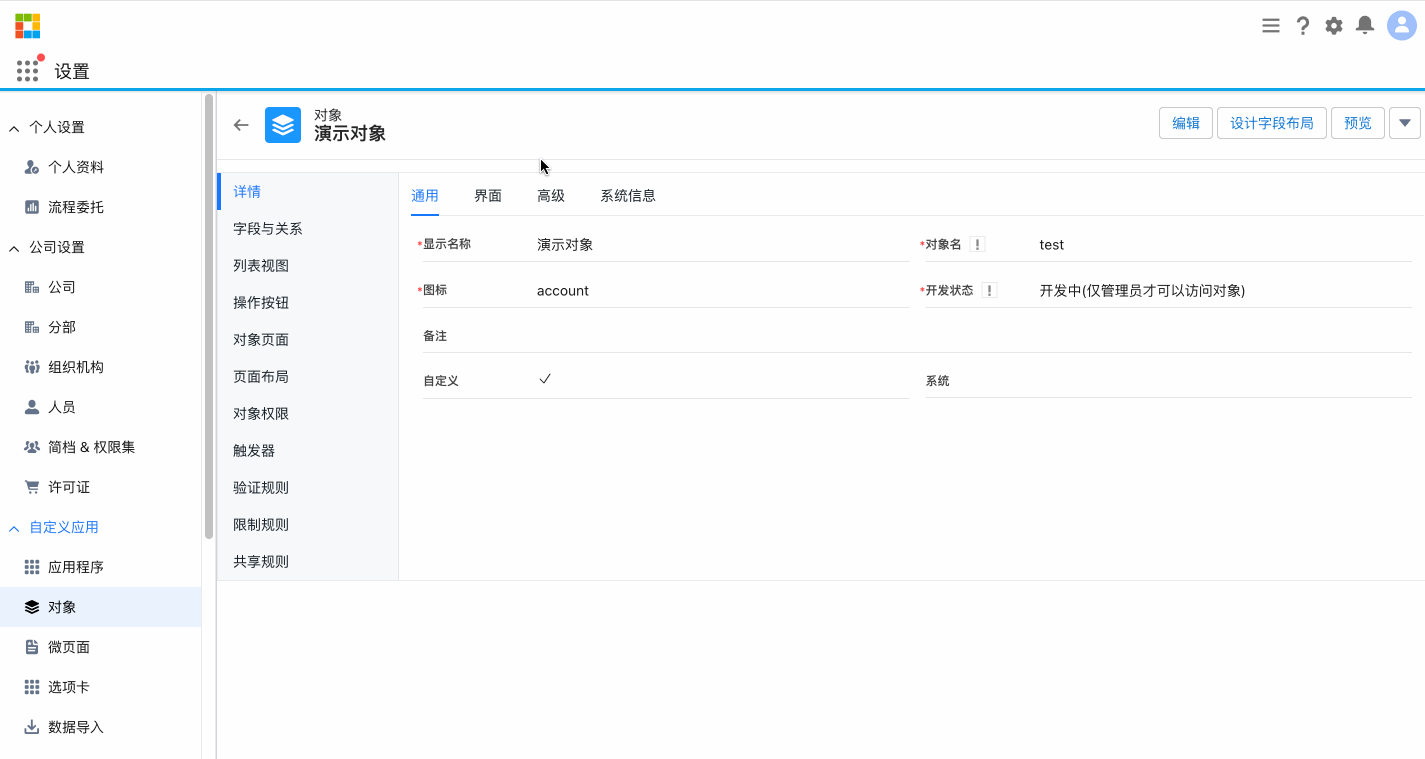The image size is (1425, 759).
Task: Open the settings gear icon
Action: click(x=1333, y=26)
